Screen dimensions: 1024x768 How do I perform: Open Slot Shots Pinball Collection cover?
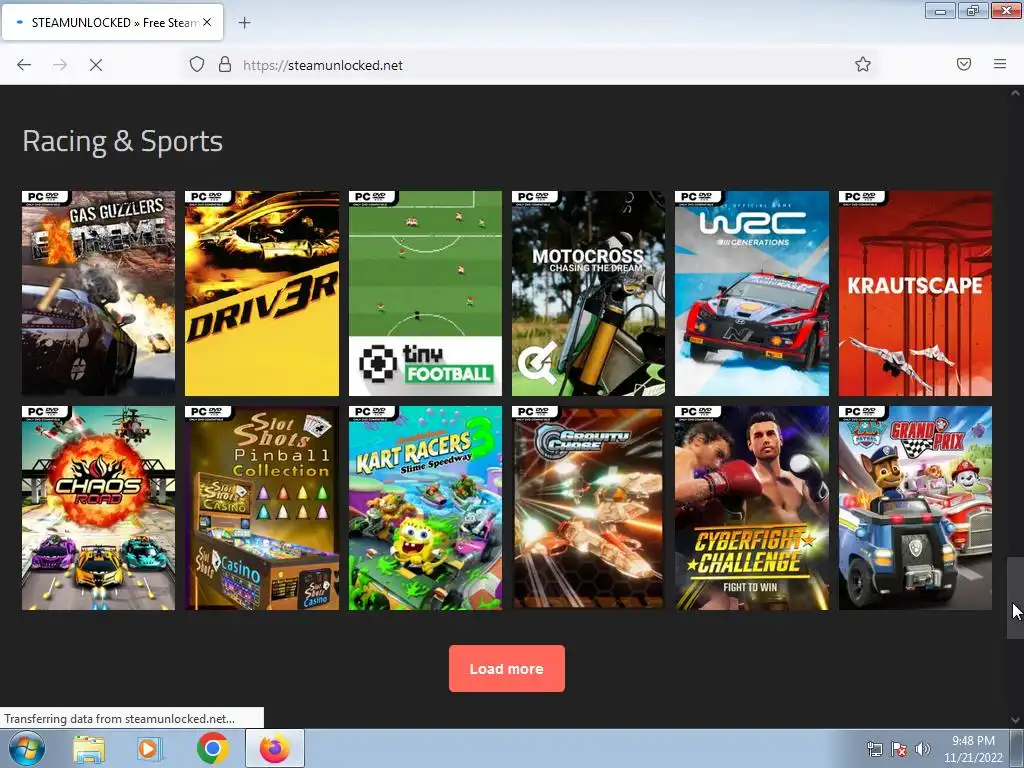click(x=262, y=508)
